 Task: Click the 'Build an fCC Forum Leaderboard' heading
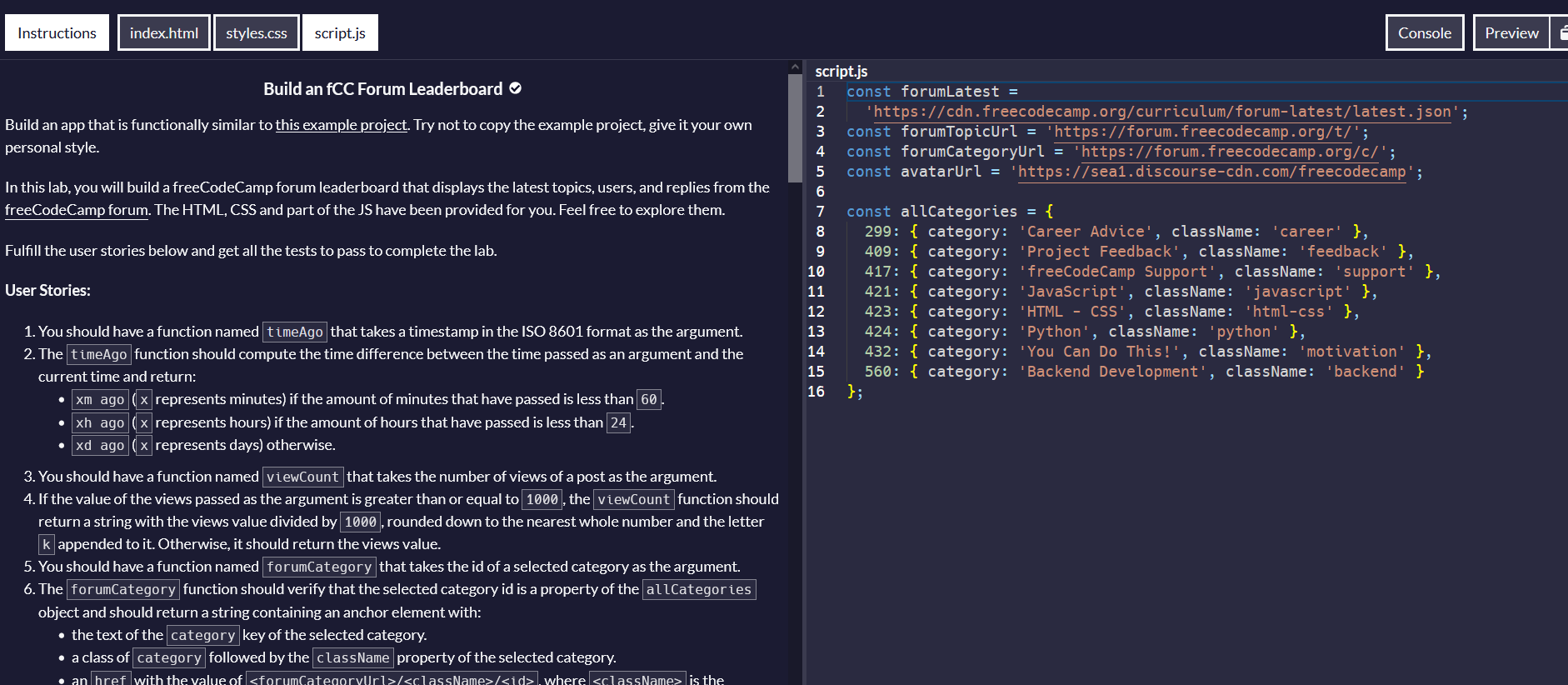pyautogui.click(x=383, y=89)
